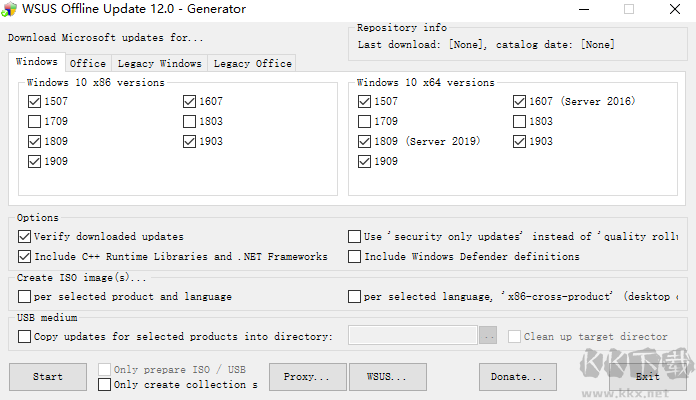Click the Donate button
This screenshot has height=400, width=696.
tap(518, 376)
